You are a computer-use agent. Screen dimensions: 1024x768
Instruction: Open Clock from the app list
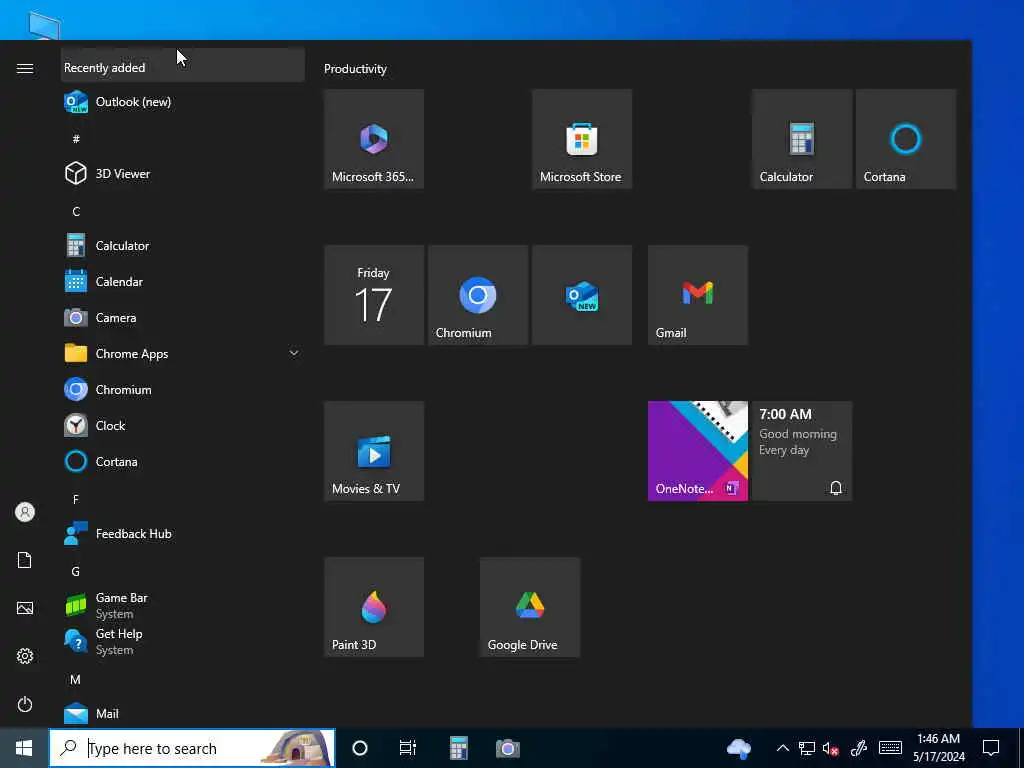tap(183, 426)
